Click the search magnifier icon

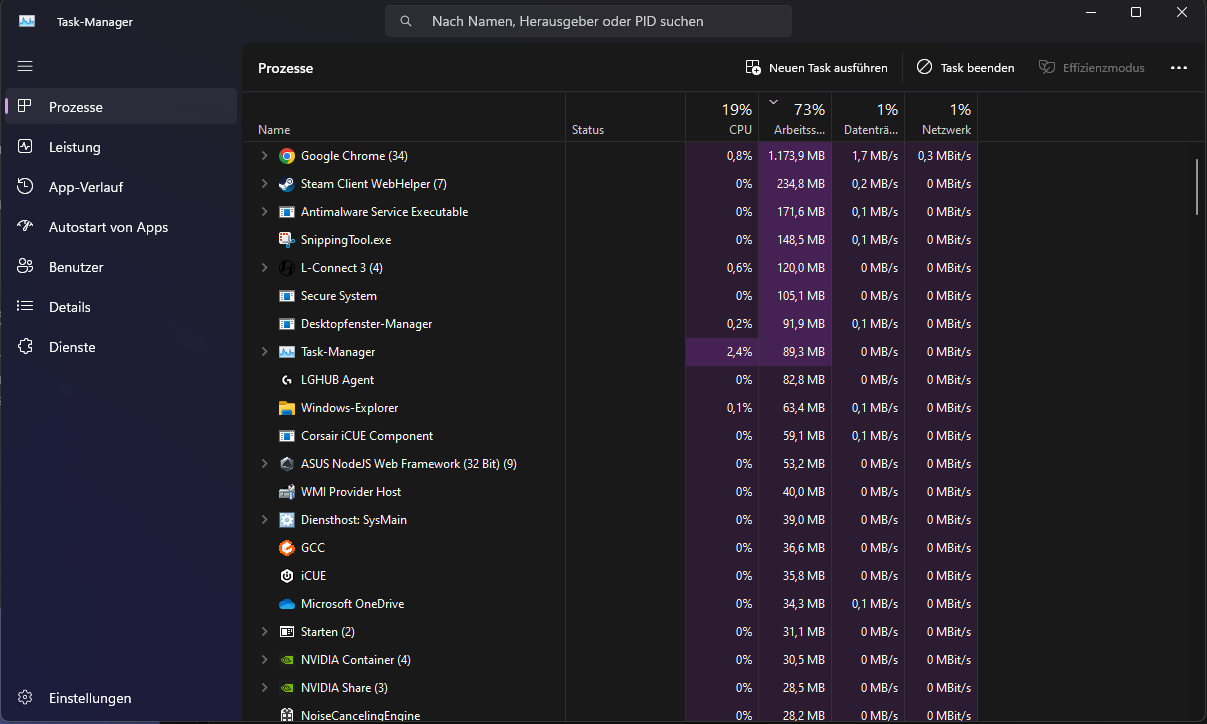(406, 21)
